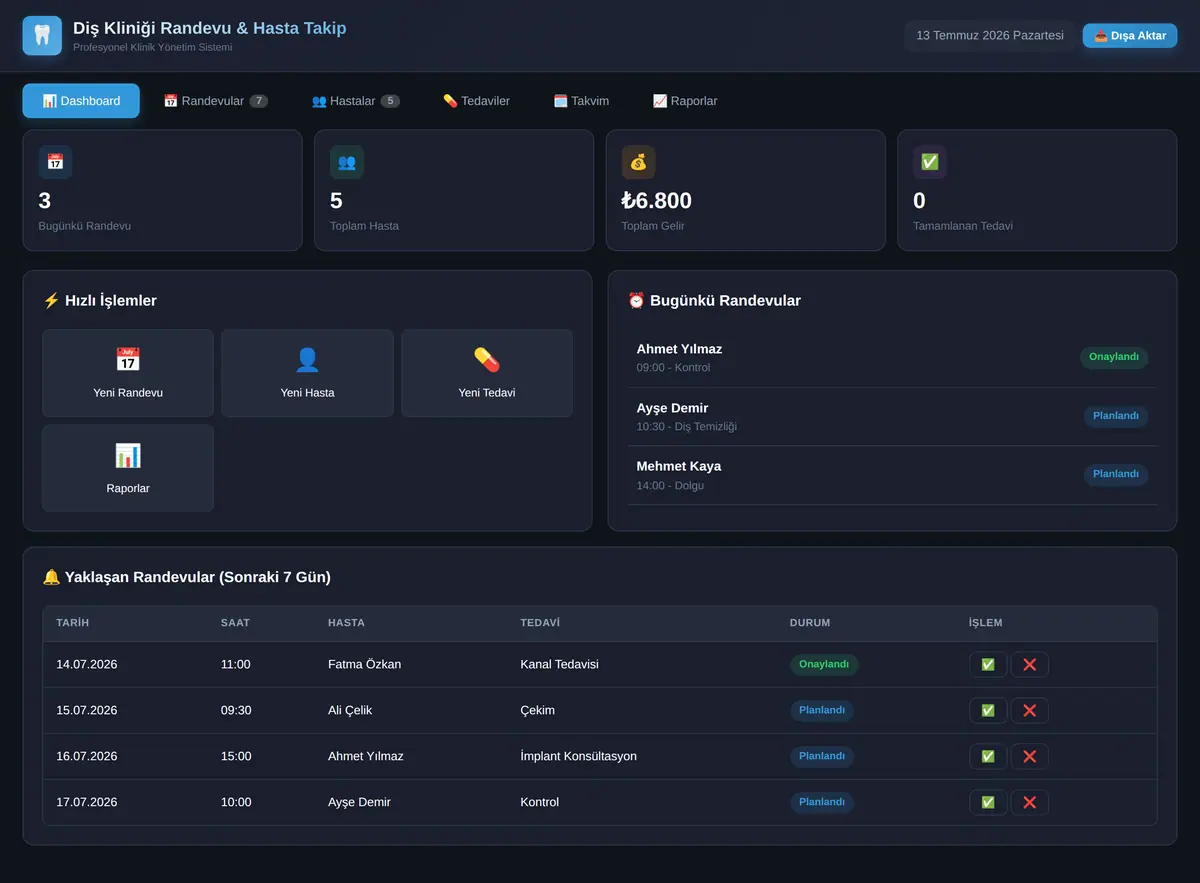Click the tooth logo icon in header

(42, 36)
